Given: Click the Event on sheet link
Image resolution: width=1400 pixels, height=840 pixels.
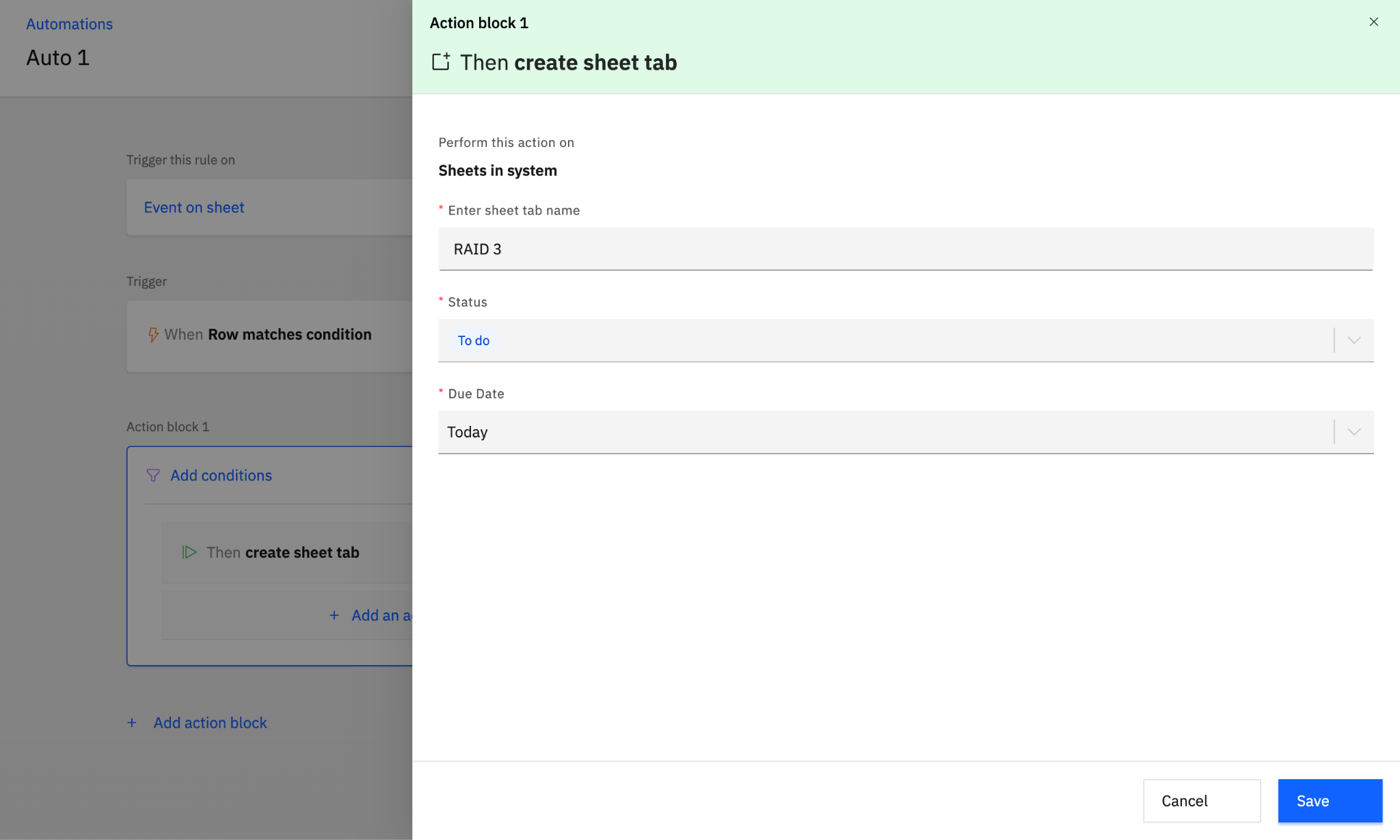Looking at the screenshot, I should [193, 208].
